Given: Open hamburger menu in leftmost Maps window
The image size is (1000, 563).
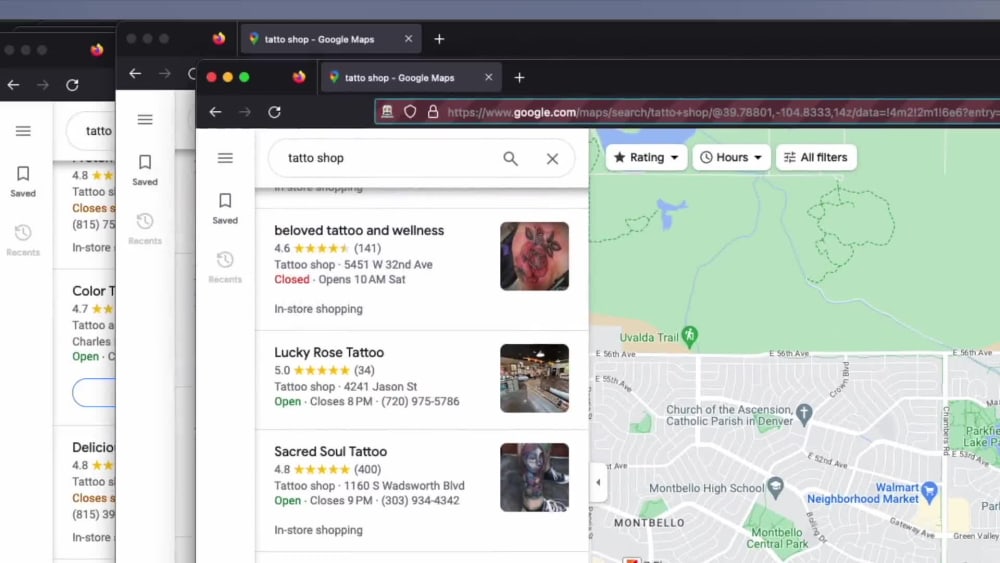Looking at the screenshot, I should click(x=23, y=131).
